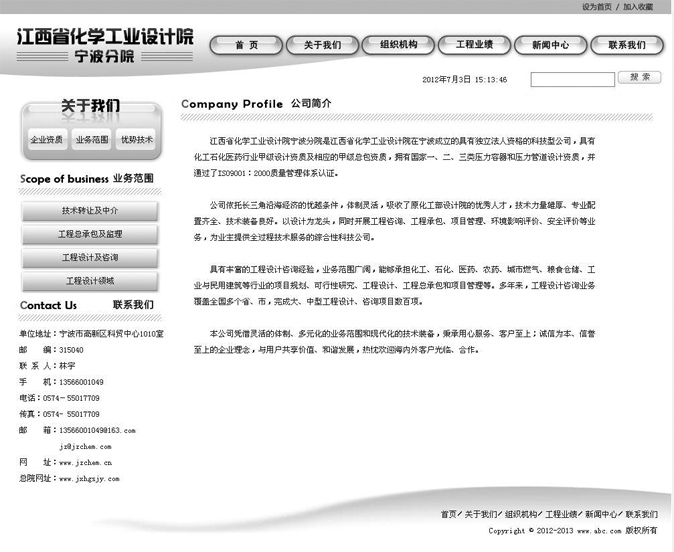
Task: Click the 加入收藏 link at top
Action: (x=638, y=7)
